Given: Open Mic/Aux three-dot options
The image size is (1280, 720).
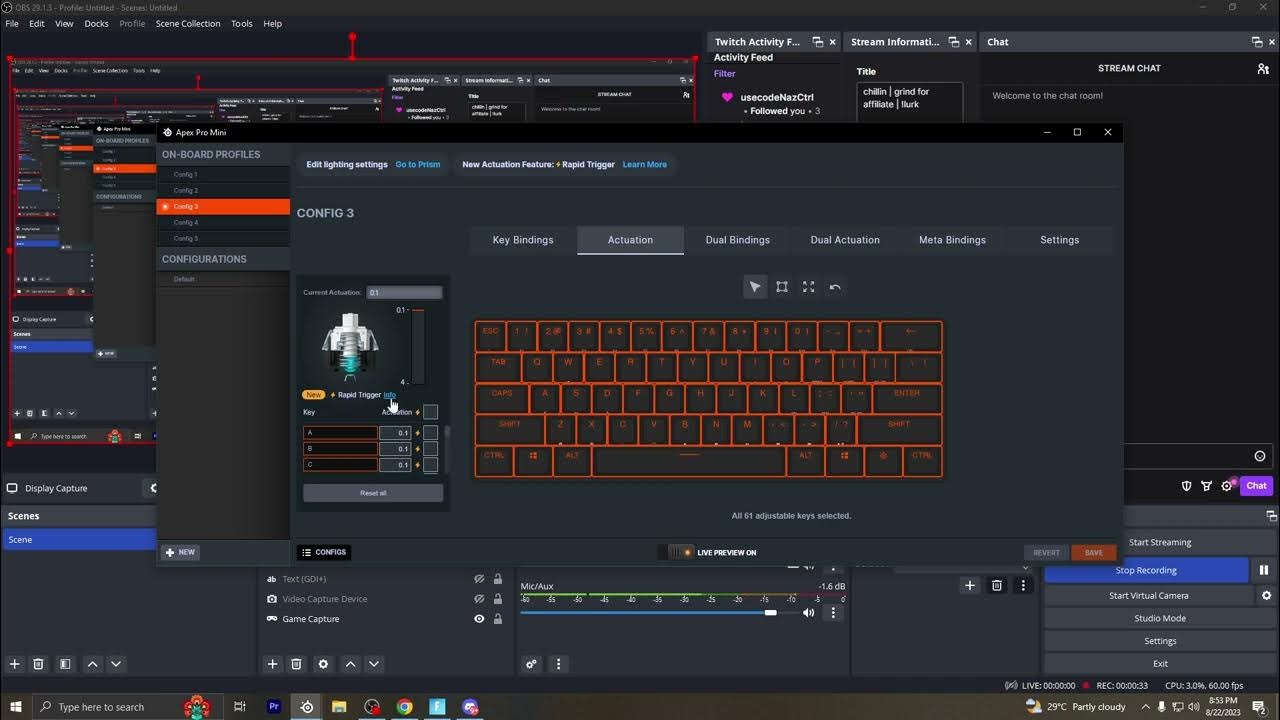Looking at the screenshot, I should [833, 613].
